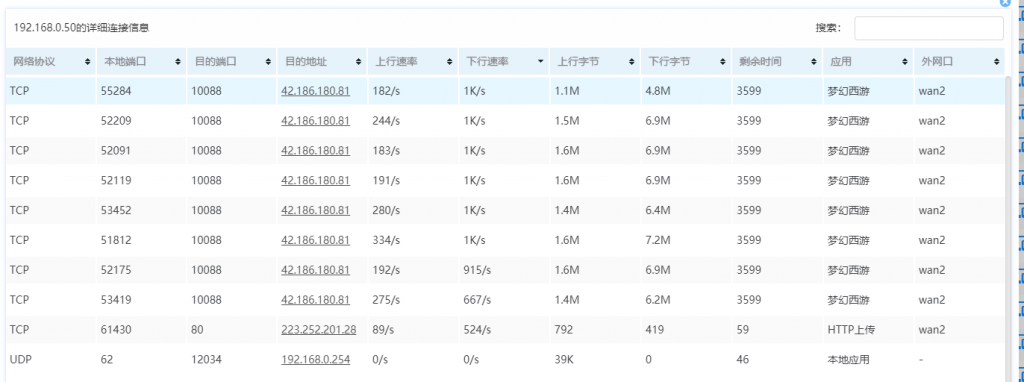This screenshot has width=1024, height=382.
Task: Sort by 剩余时间 column arrows
Action: (813, 62)
